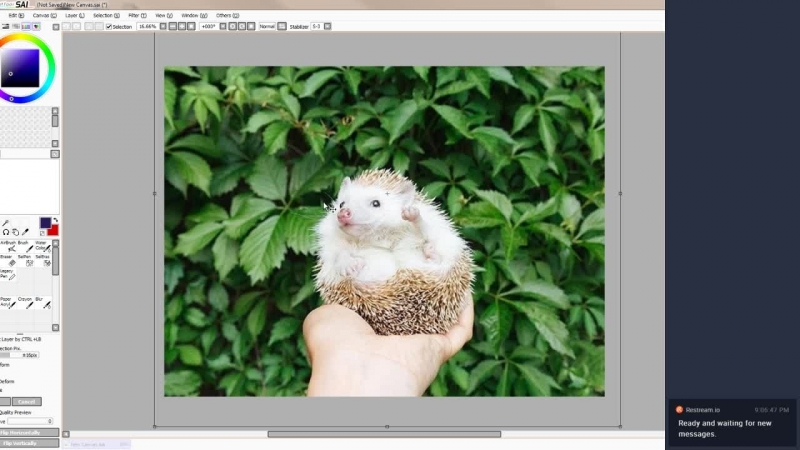Viewport: 800px width, 450px height.
Task: Swap foreground and background colors arrow
Action: [55, 220]
